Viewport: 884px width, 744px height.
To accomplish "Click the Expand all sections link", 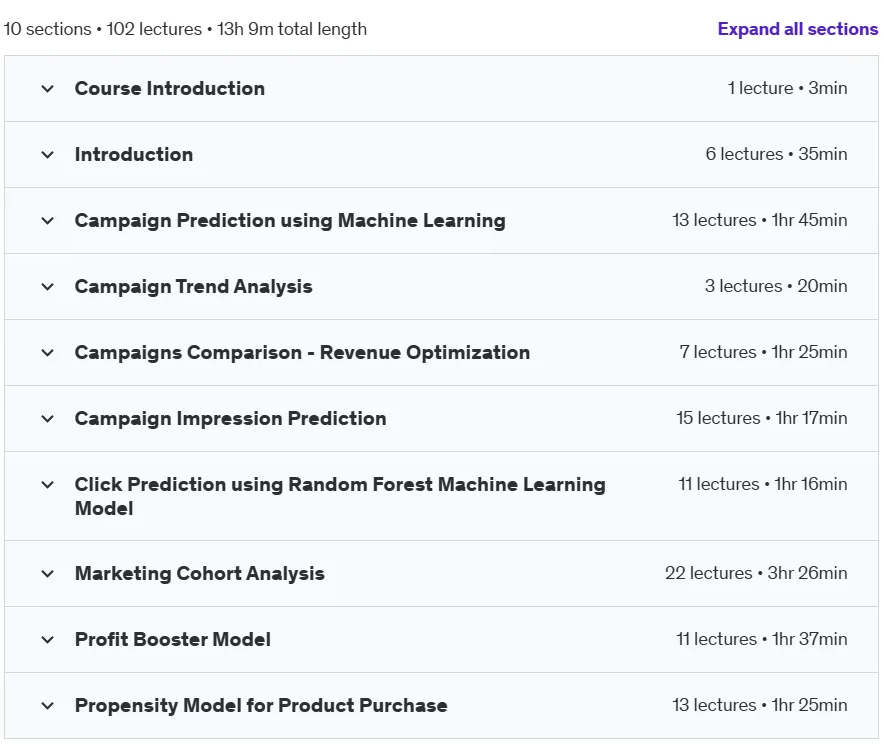I will pos(798,29).
